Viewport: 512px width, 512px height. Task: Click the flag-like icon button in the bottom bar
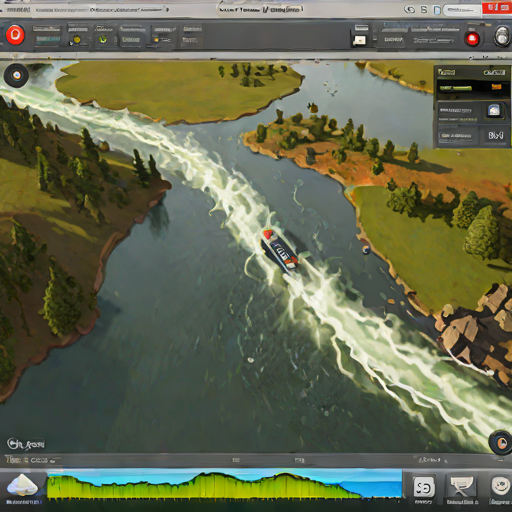pyautogui.click(x=462, y=487)
